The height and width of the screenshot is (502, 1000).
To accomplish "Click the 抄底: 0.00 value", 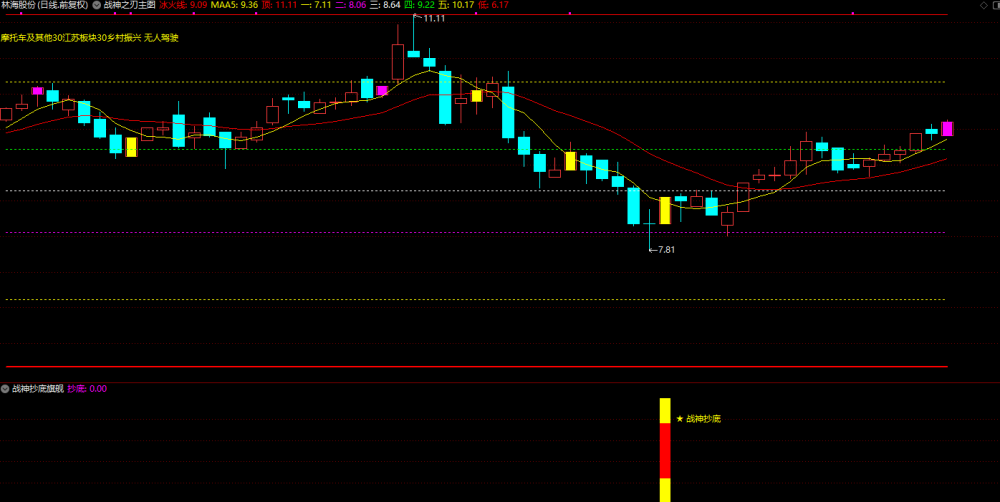I will 87,388.
